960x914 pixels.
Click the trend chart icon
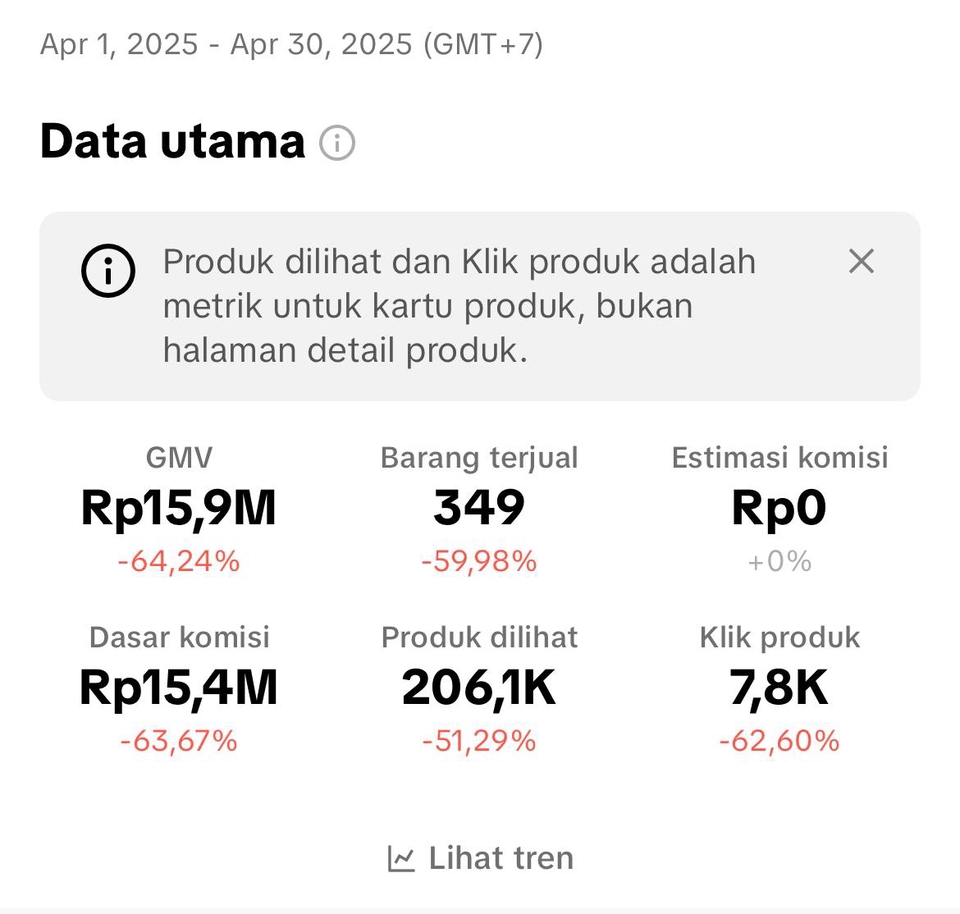pyautogui.click(x=401, y=859)
